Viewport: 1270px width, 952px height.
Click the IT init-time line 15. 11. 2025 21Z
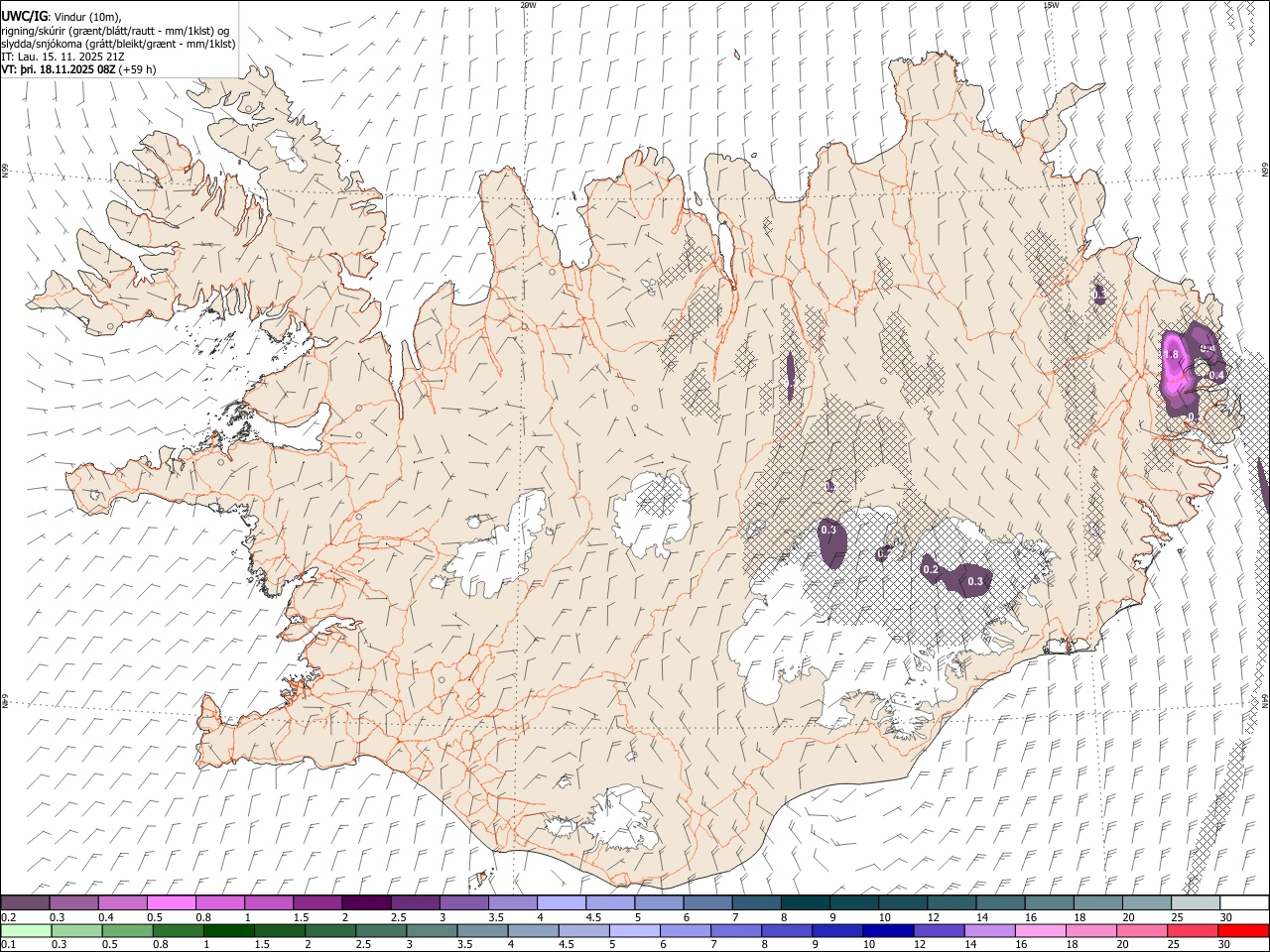point(63,56)
